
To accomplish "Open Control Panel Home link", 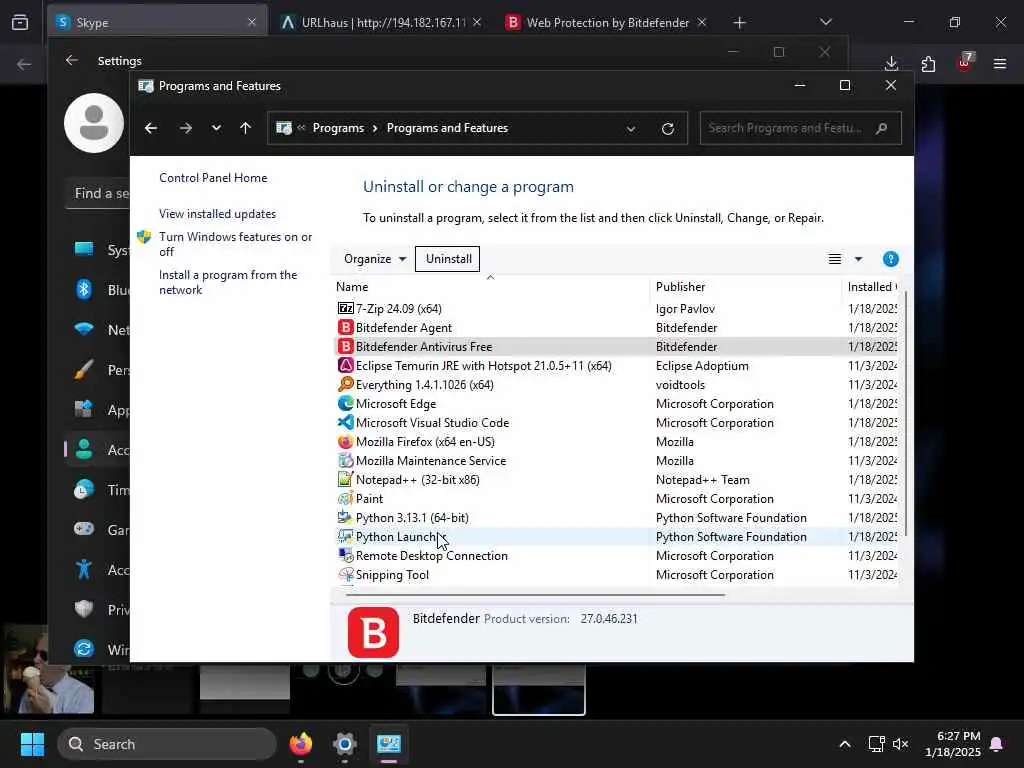I will tap(213, 178).
